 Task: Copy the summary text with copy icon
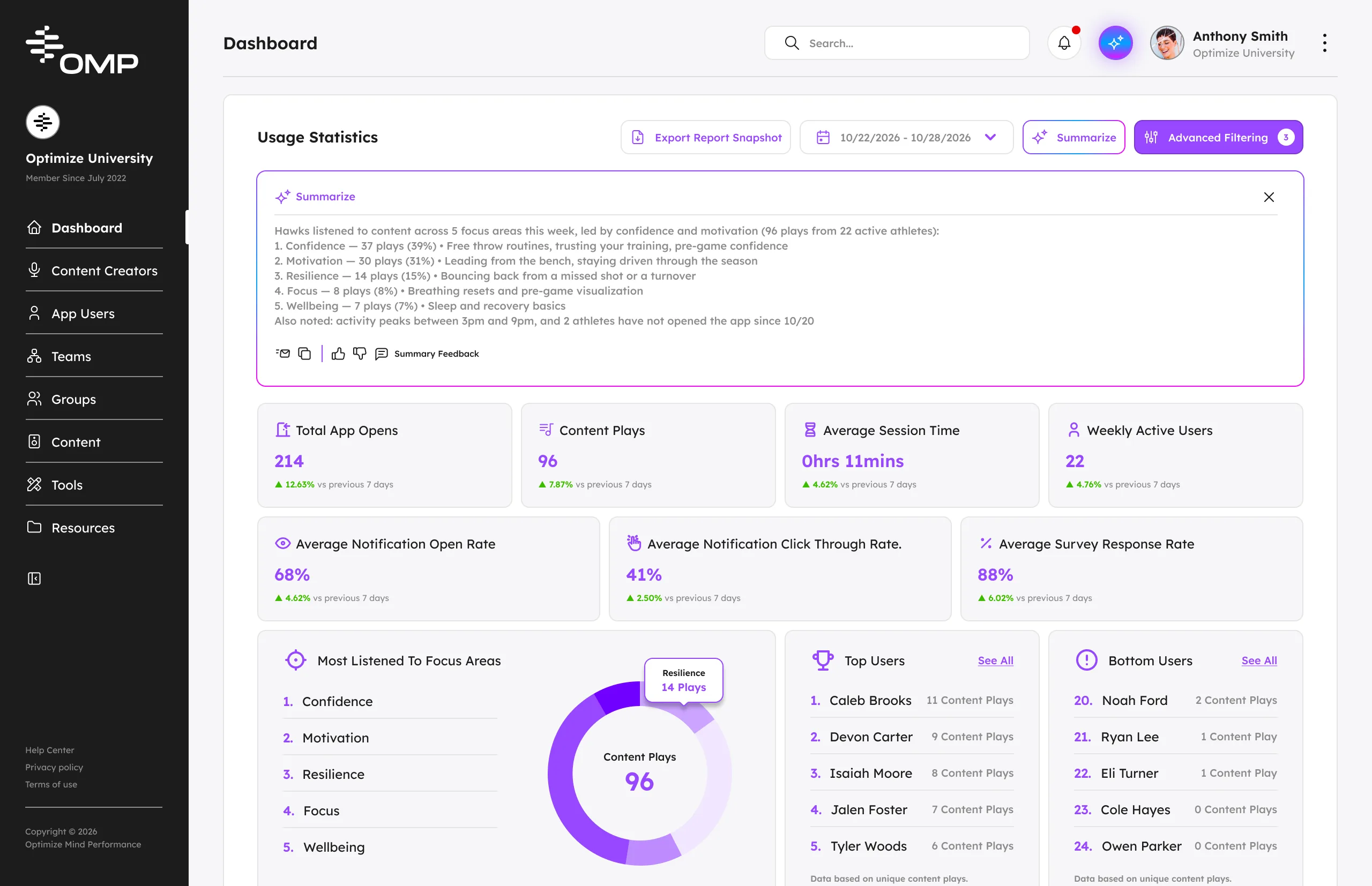(x=304, y=353)
